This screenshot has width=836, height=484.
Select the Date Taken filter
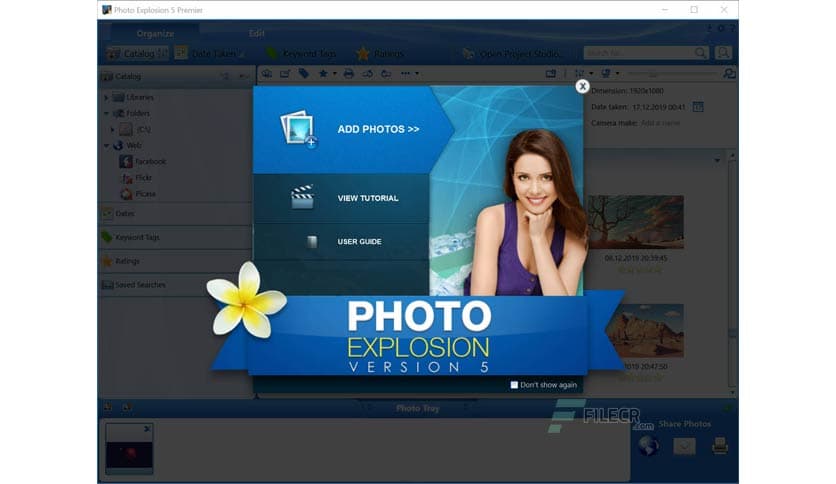coord(211,53)
